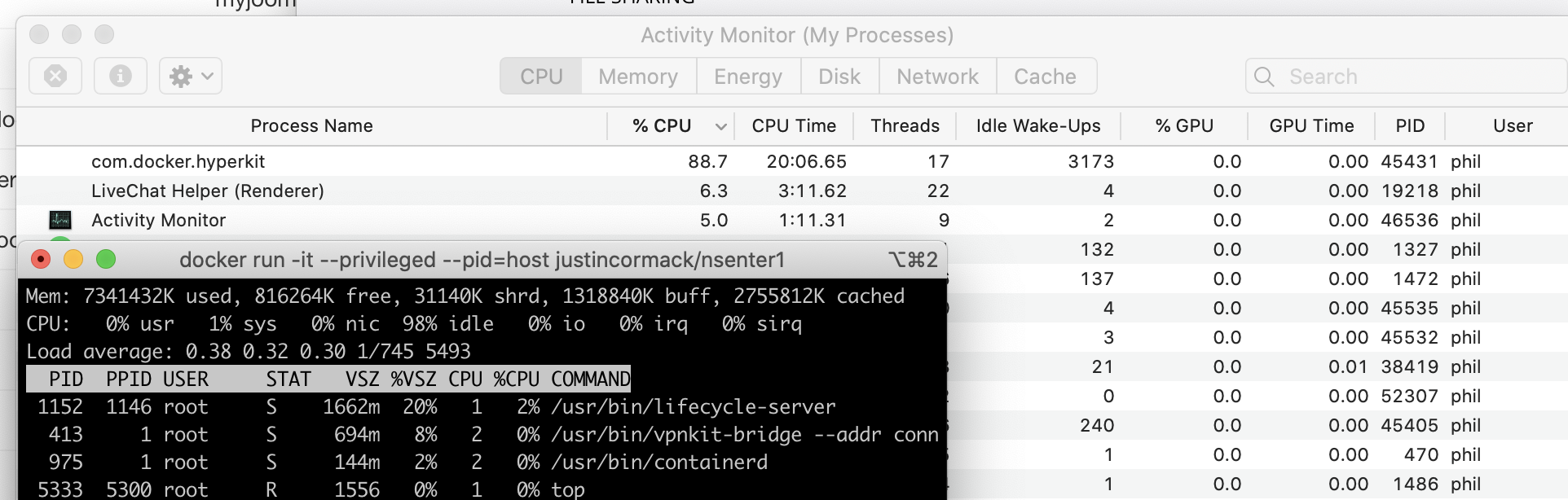Screen dimensions: 1568x500
Task: Switch to the Network tab
Action: (x=937, y=77)
